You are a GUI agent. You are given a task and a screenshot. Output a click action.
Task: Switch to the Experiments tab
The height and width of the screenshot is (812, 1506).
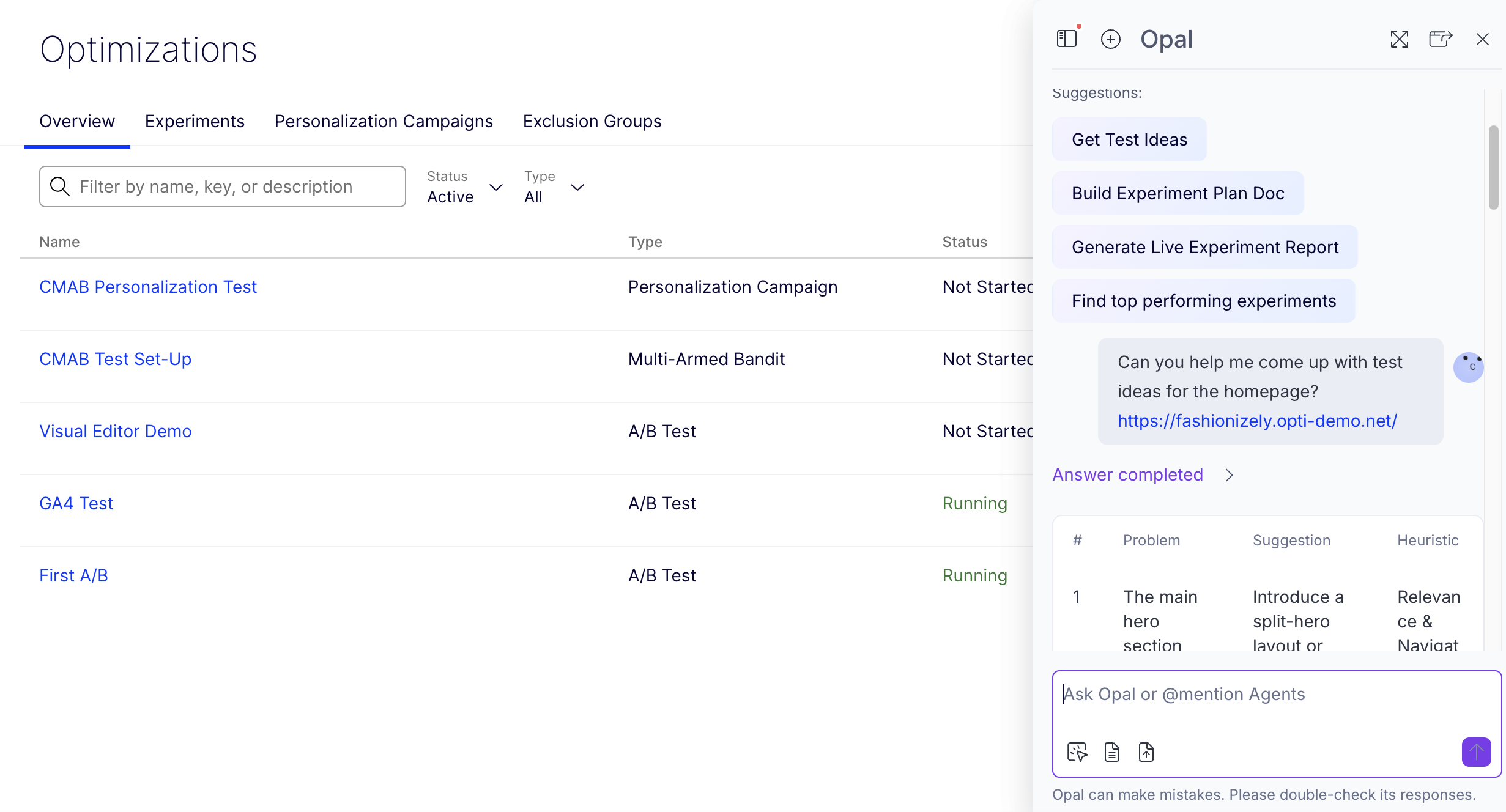coord(195,121)
